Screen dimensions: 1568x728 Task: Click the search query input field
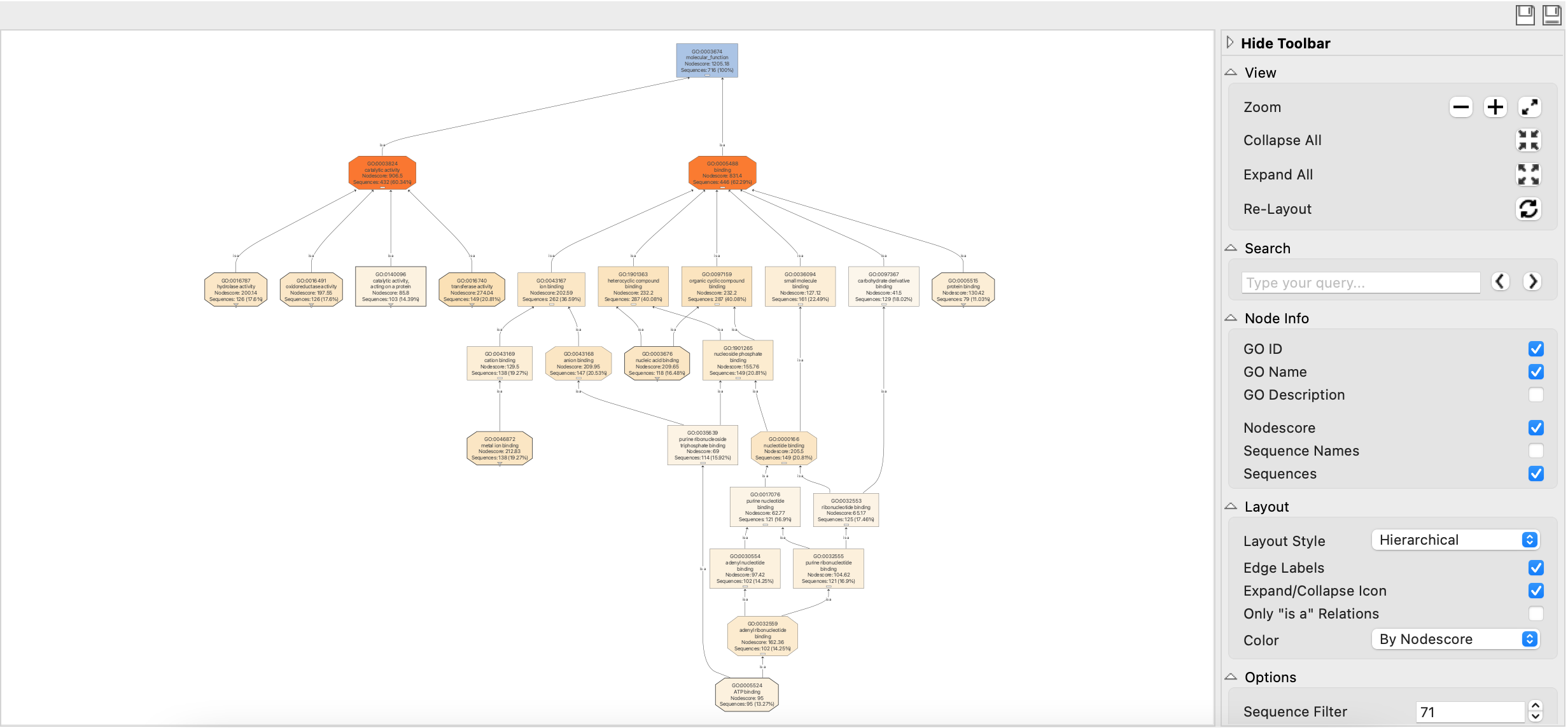pyautogui.click(x=1360, y=283)
